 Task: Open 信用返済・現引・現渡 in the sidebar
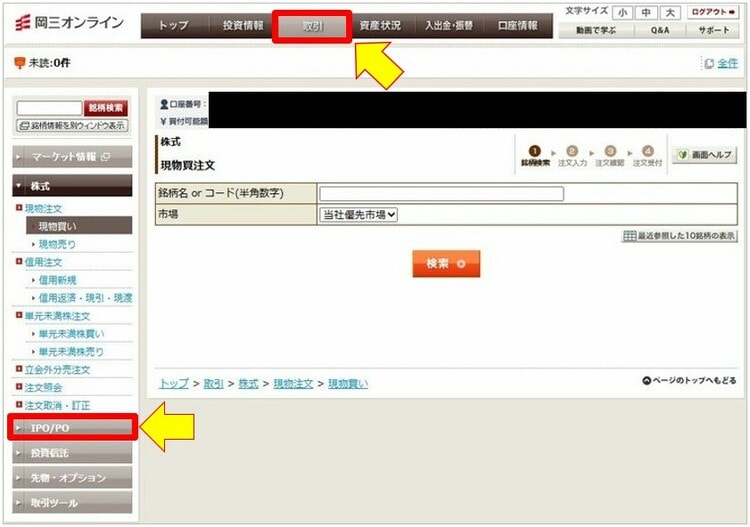tap(85, 298)
